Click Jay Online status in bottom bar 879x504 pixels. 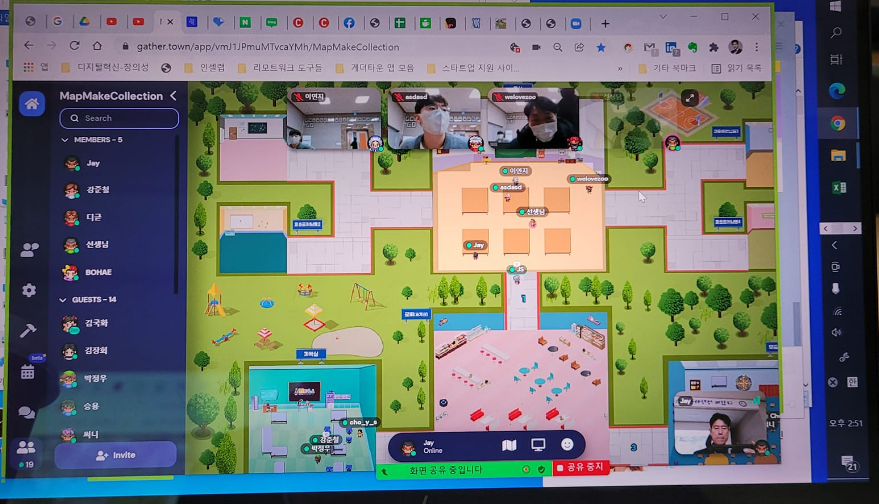[x=432, y=447]
